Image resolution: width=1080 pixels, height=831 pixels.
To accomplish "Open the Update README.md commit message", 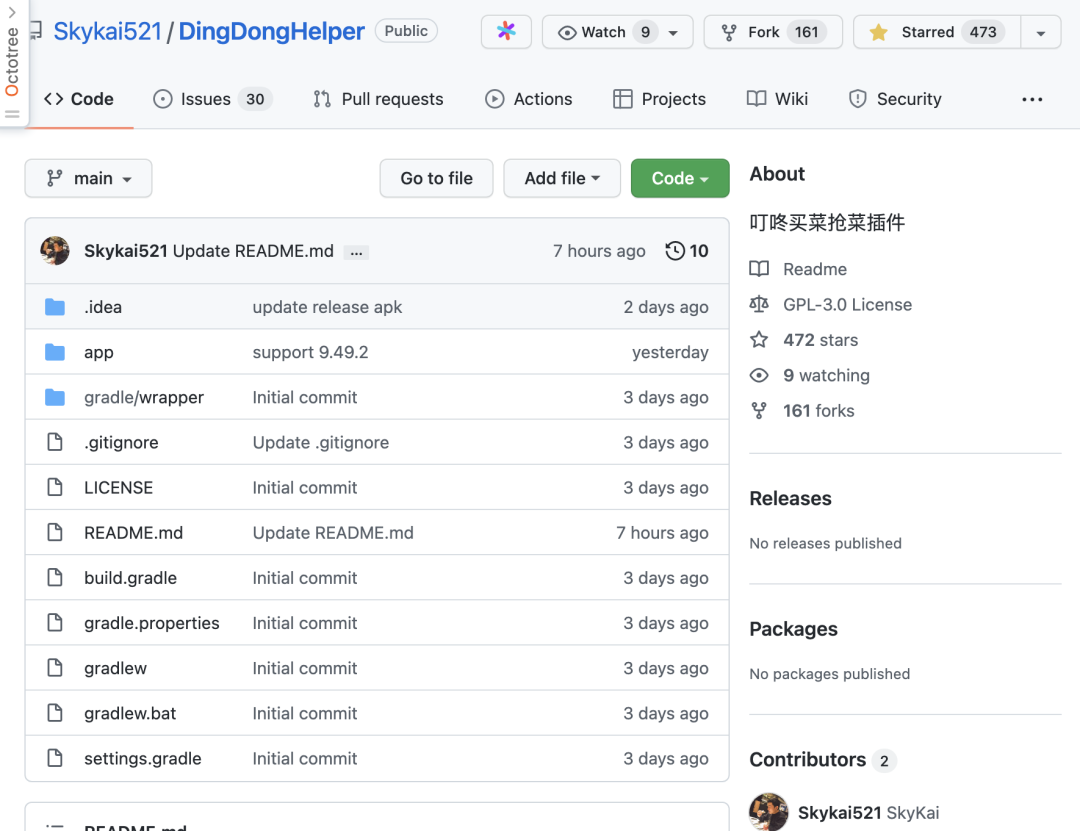I will click(253, 251).
